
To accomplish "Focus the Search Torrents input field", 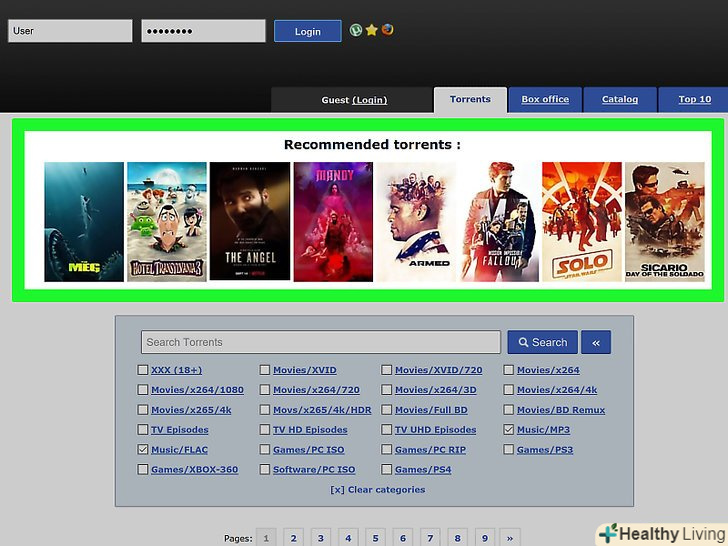I will 320,342.
